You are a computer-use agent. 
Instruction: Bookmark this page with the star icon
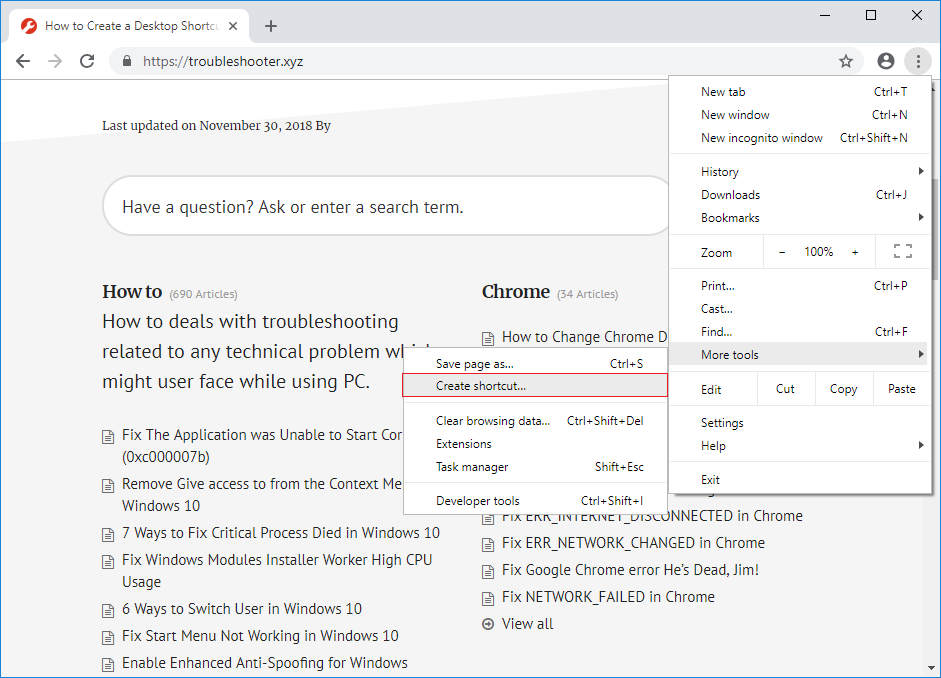pos(846,61)
